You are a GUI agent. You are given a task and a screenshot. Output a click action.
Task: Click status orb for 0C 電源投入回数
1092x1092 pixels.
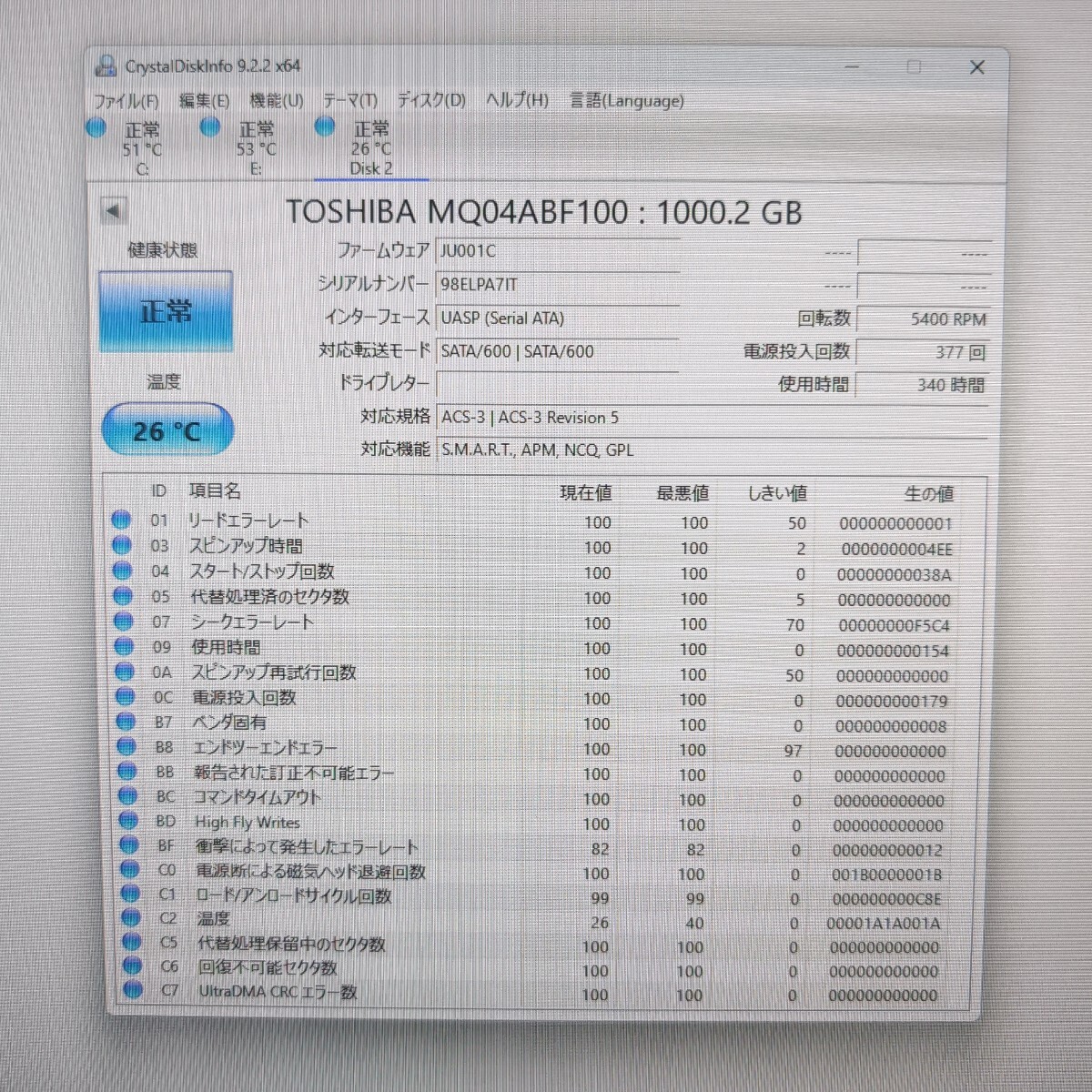pyautogui.click(x=125, y=698)
